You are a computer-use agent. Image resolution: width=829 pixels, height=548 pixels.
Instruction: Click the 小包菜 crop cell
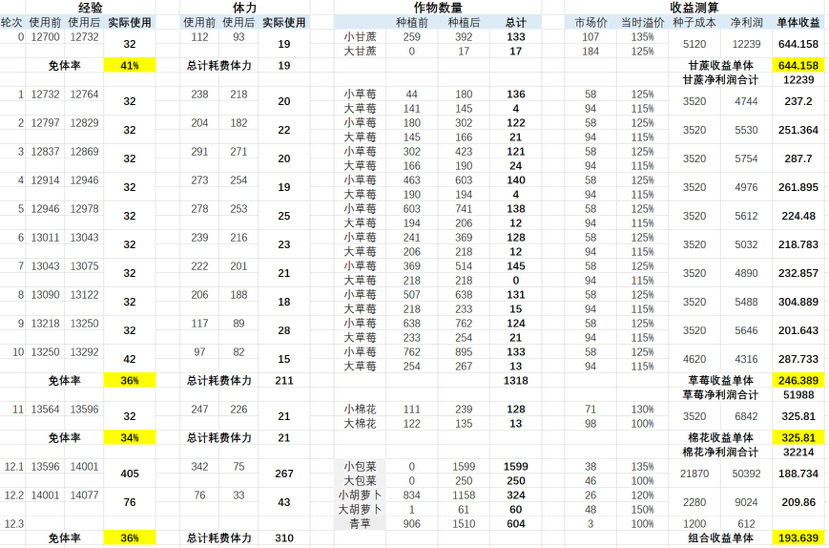point(360,467)
